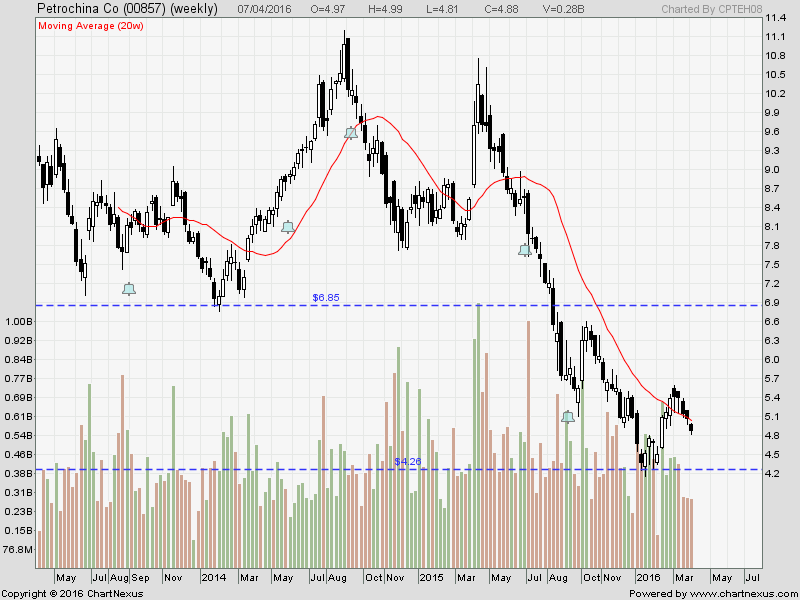The height and width of the screenshot is (600, 800).
Task: Click the tallest green volume bar touching $6.85 line
Action: 479,435
